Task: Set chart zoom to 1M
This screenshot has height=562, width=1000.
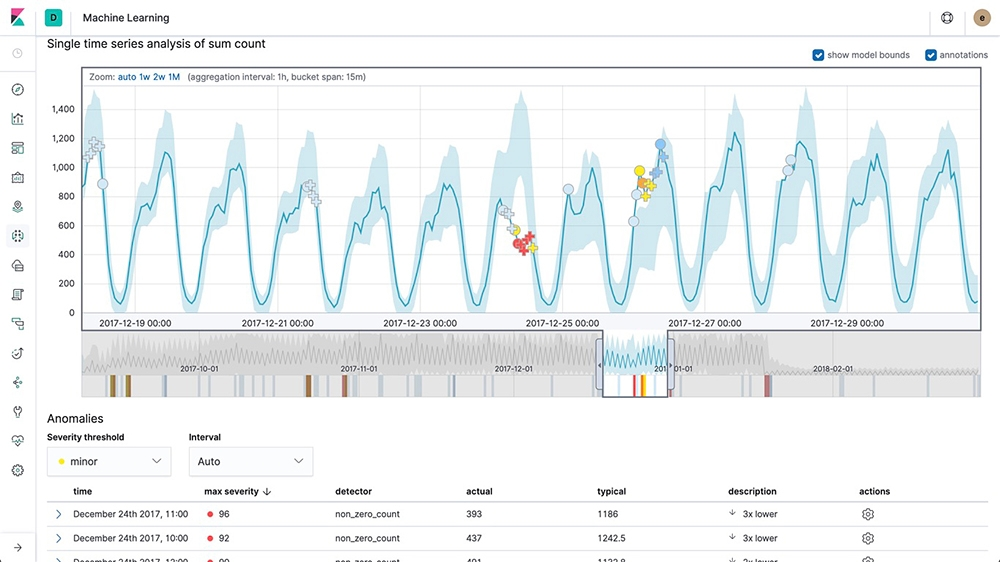Action: coord(174,77)
